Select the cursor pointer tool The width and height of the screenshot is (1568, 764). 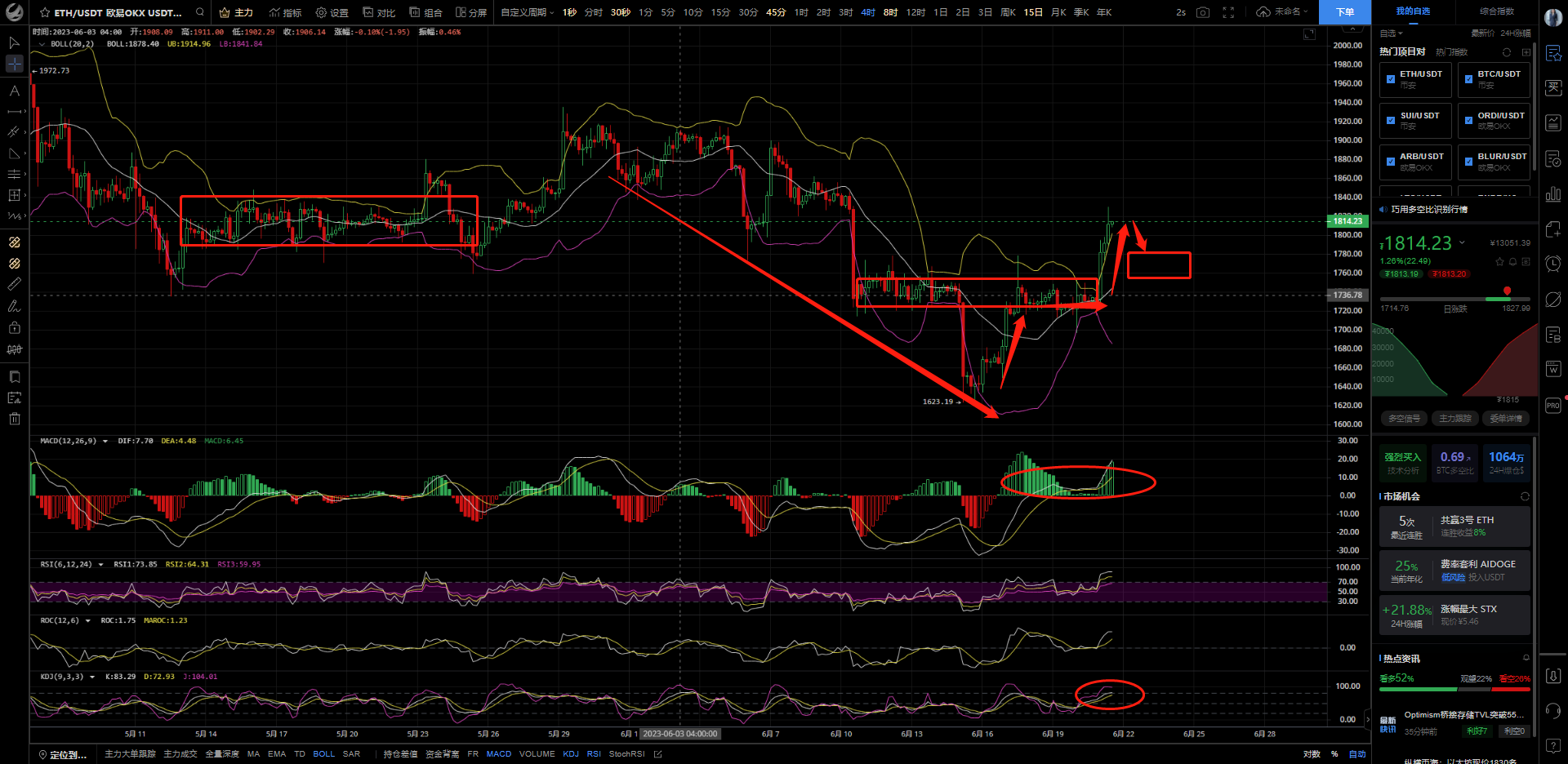[x=14, y=42]
